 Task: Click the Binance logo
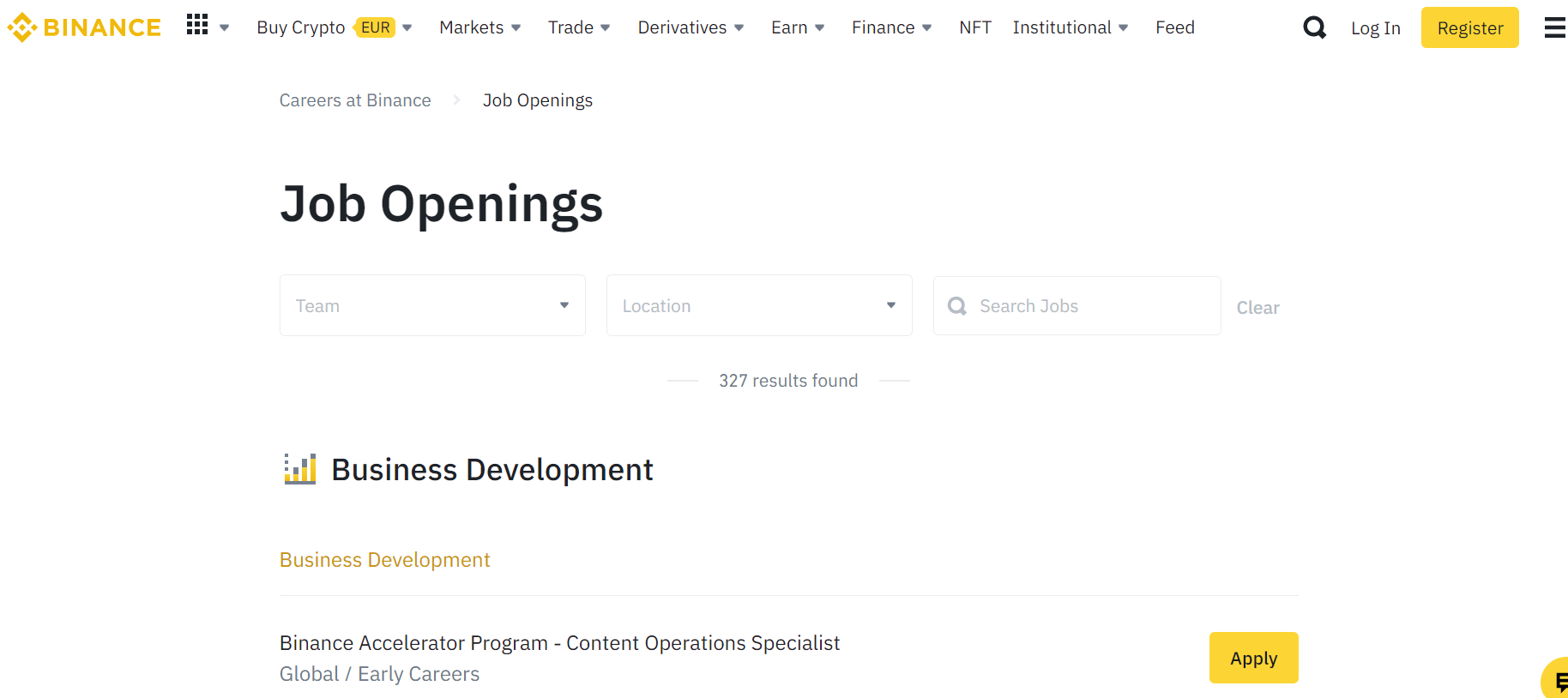(x=84, y=27)
